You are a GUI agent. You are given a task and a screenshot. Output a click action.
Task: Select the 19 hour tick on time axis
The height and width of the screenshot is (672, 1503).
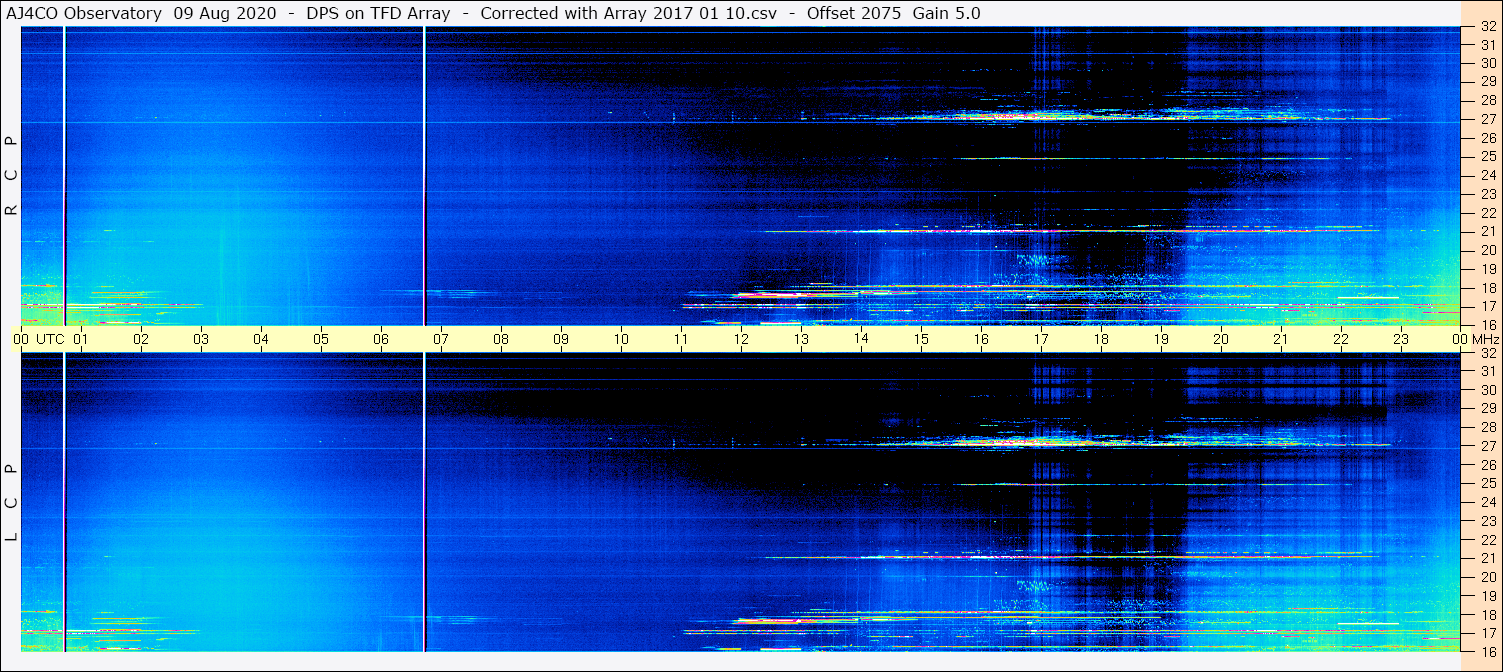pos(1161,339)
